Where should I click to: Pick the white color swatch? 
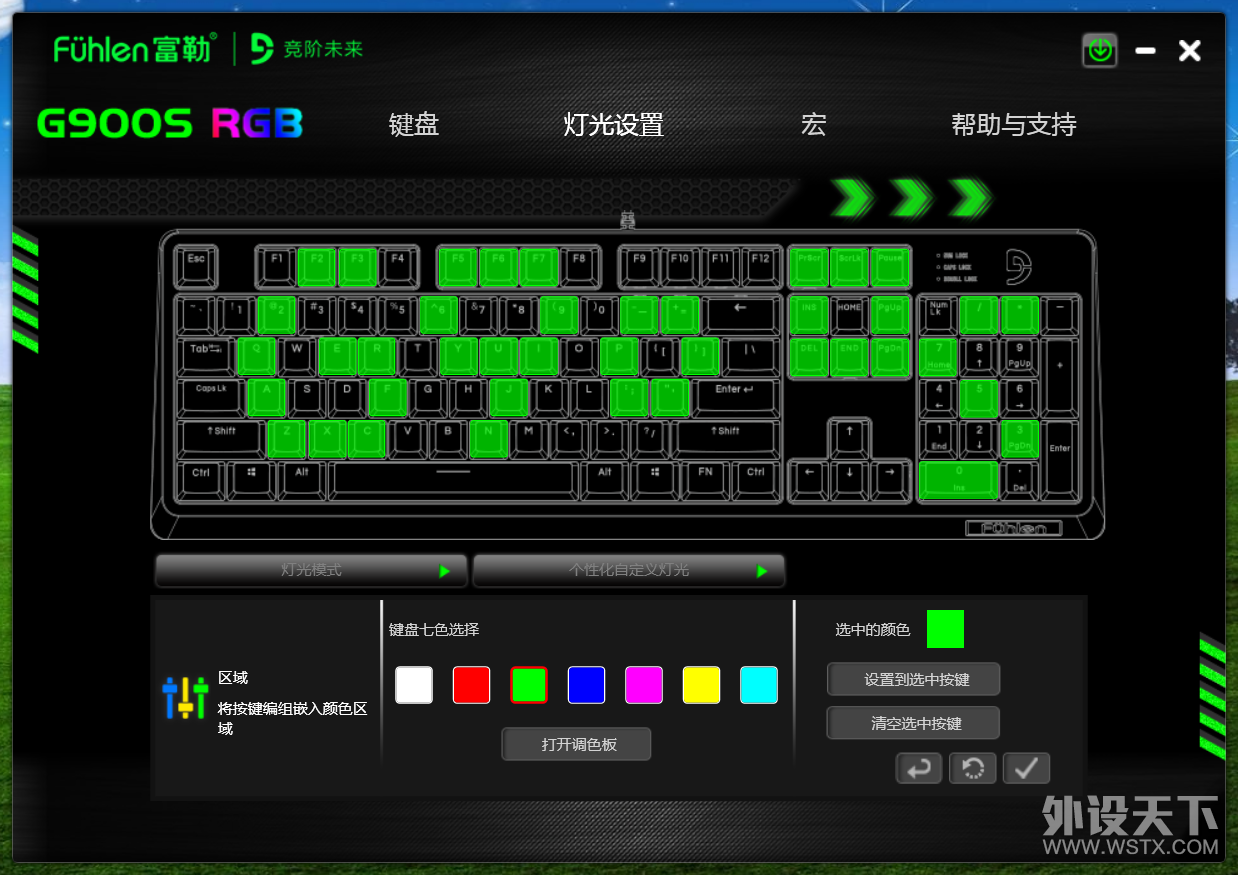coord(414,685)
